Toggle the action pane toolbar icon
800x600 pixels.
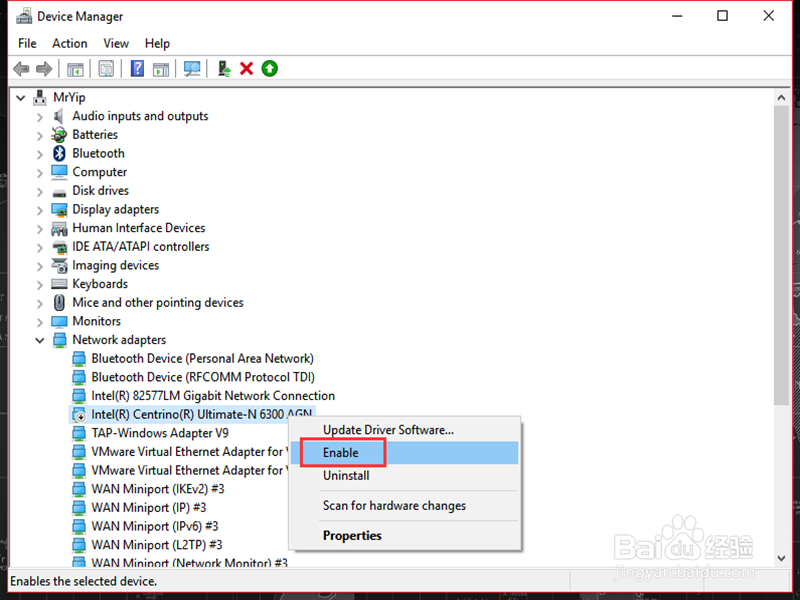coord(161,68)
